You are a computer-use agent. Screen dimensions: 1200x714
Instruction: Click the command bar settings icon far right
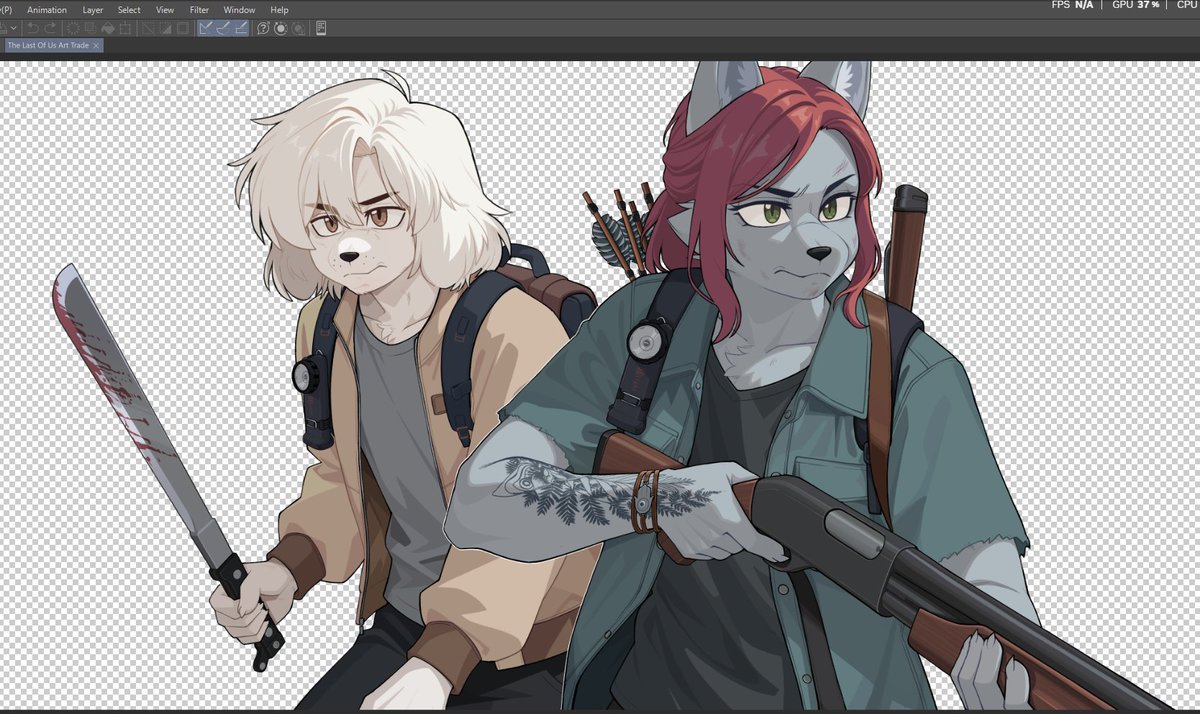pos(320,29)
